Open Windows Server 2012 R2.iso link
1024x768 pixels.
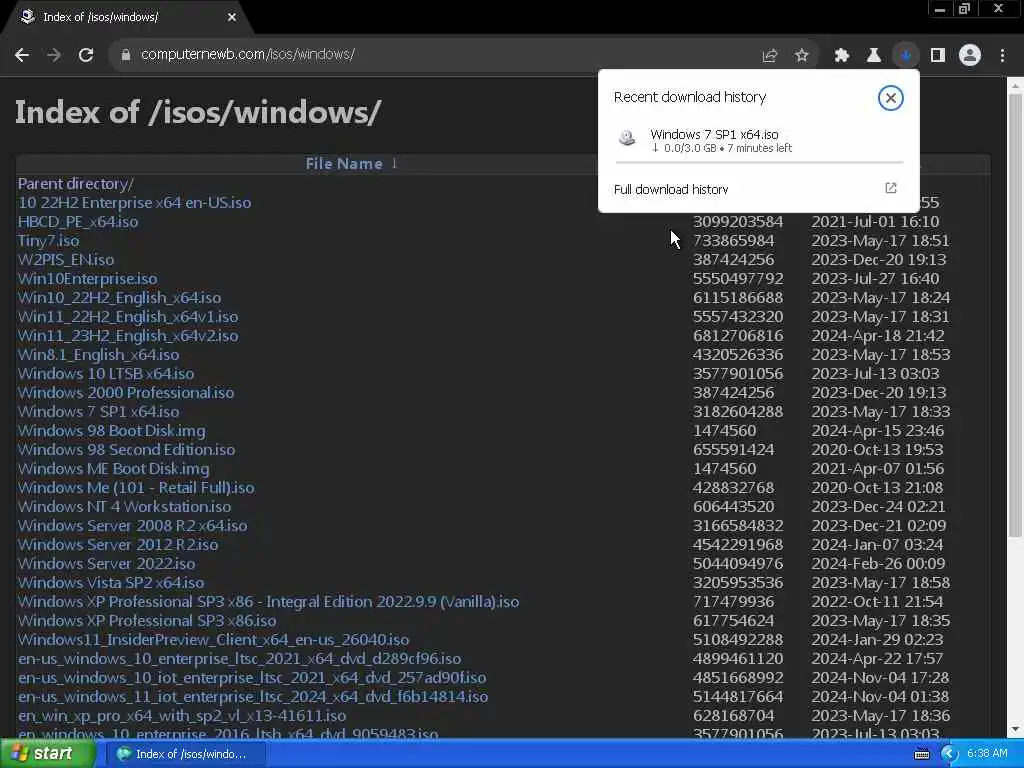[118, 544]
